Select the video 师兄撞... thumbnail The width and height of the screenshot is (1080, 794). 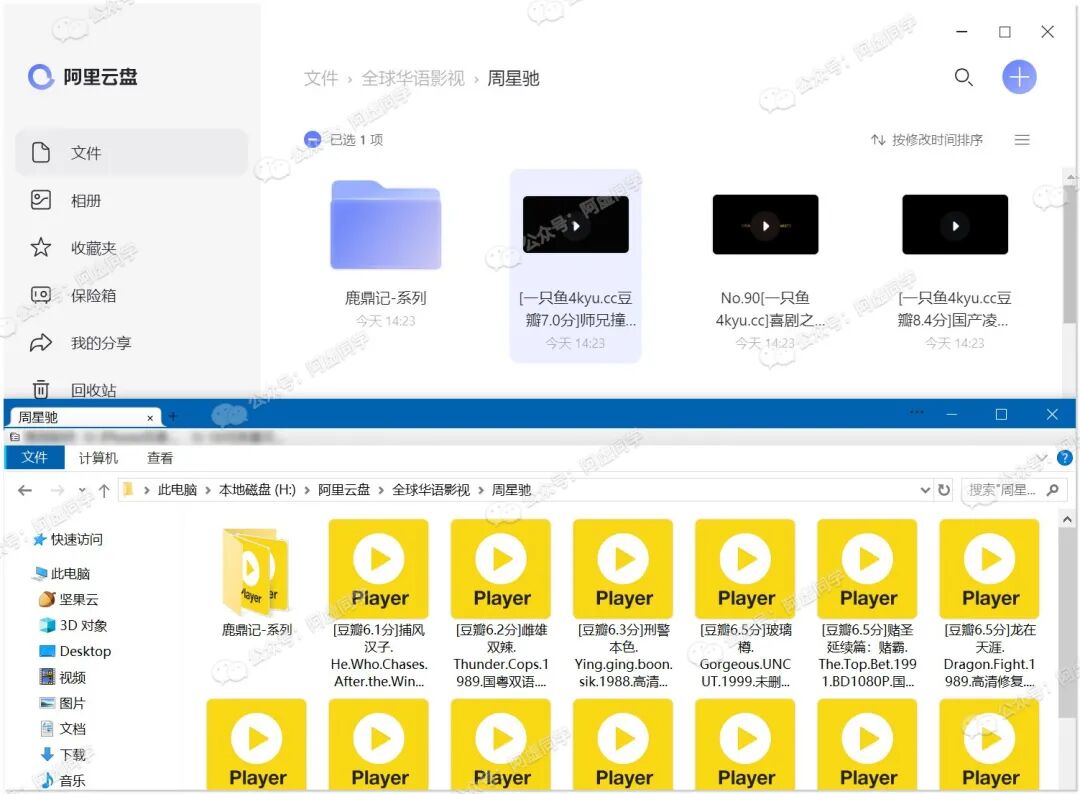point(576,224)
